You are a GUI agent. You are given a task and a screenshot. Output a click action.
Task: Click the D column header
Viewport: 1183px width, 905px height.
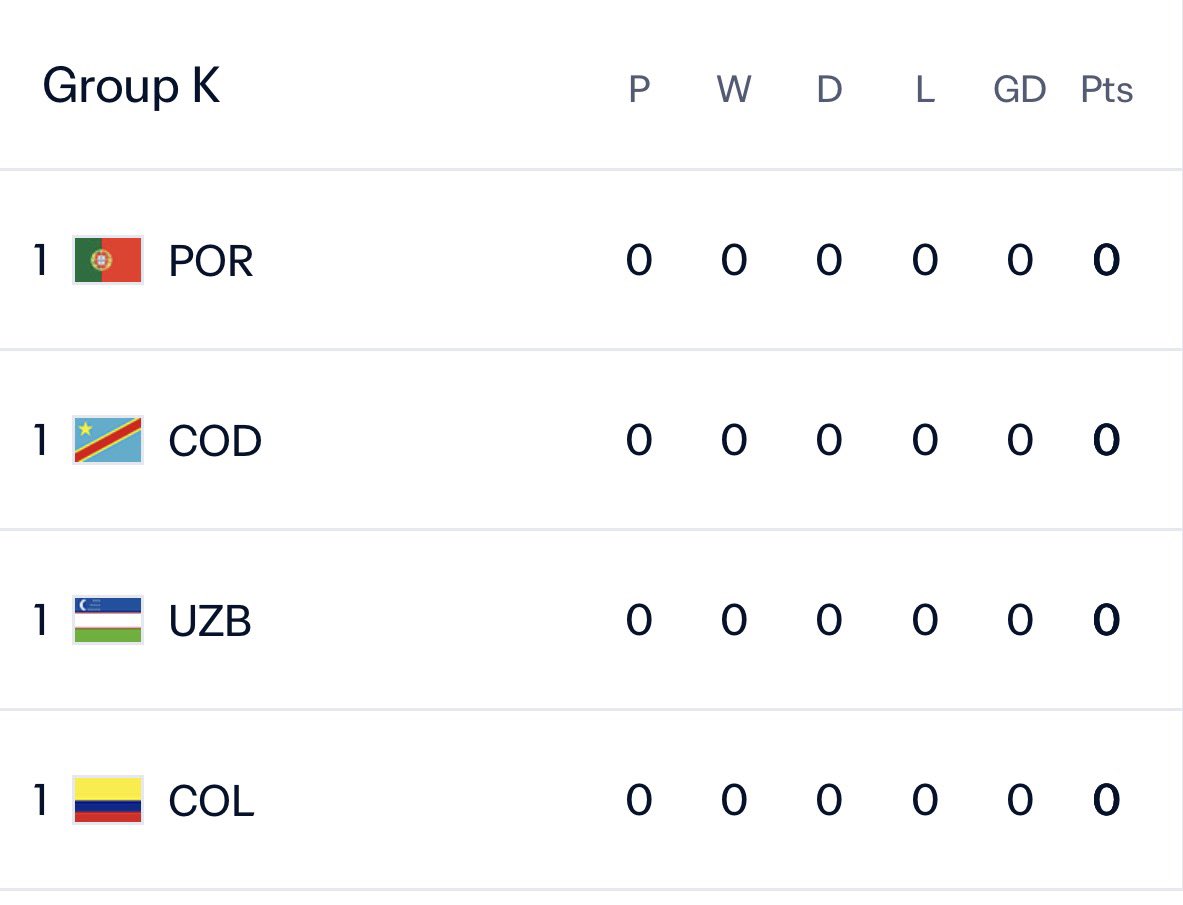pyautogui.click(x=829, y=90)
